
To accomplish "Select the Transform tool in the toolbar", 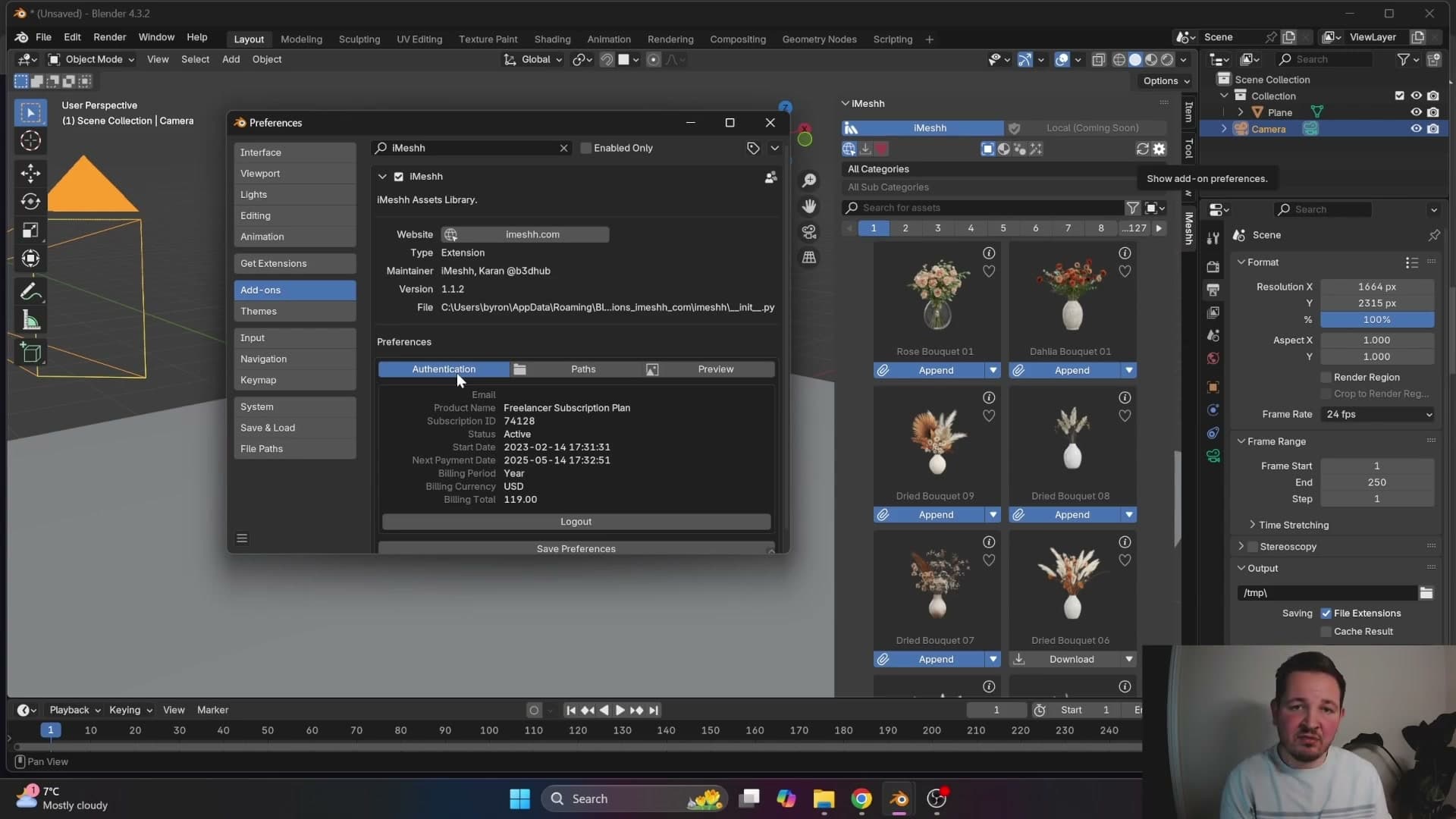I will [x=30, y=259].
